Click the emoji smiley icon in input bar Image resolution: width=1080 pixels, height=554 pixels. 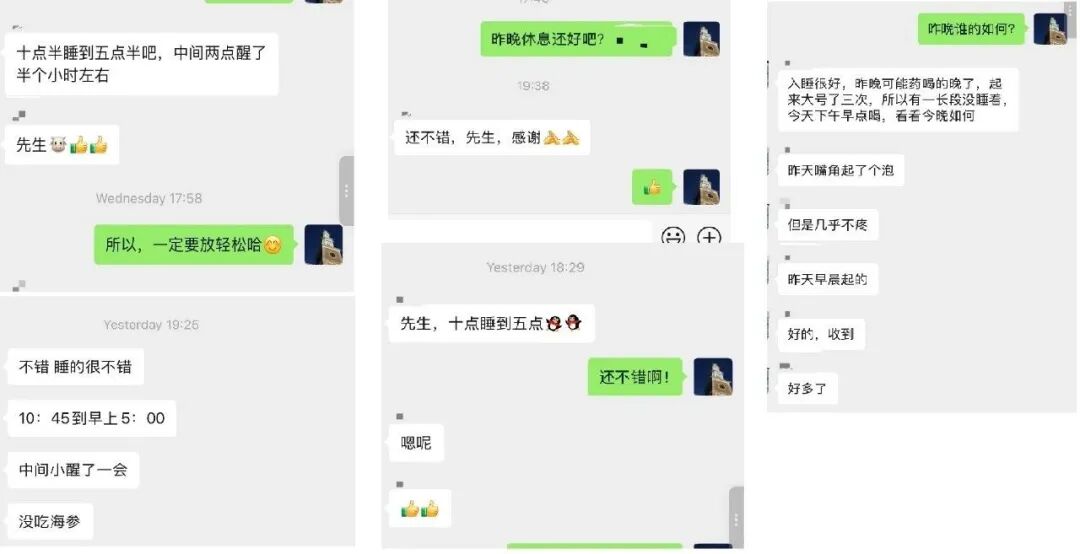[x=672, y=236]
